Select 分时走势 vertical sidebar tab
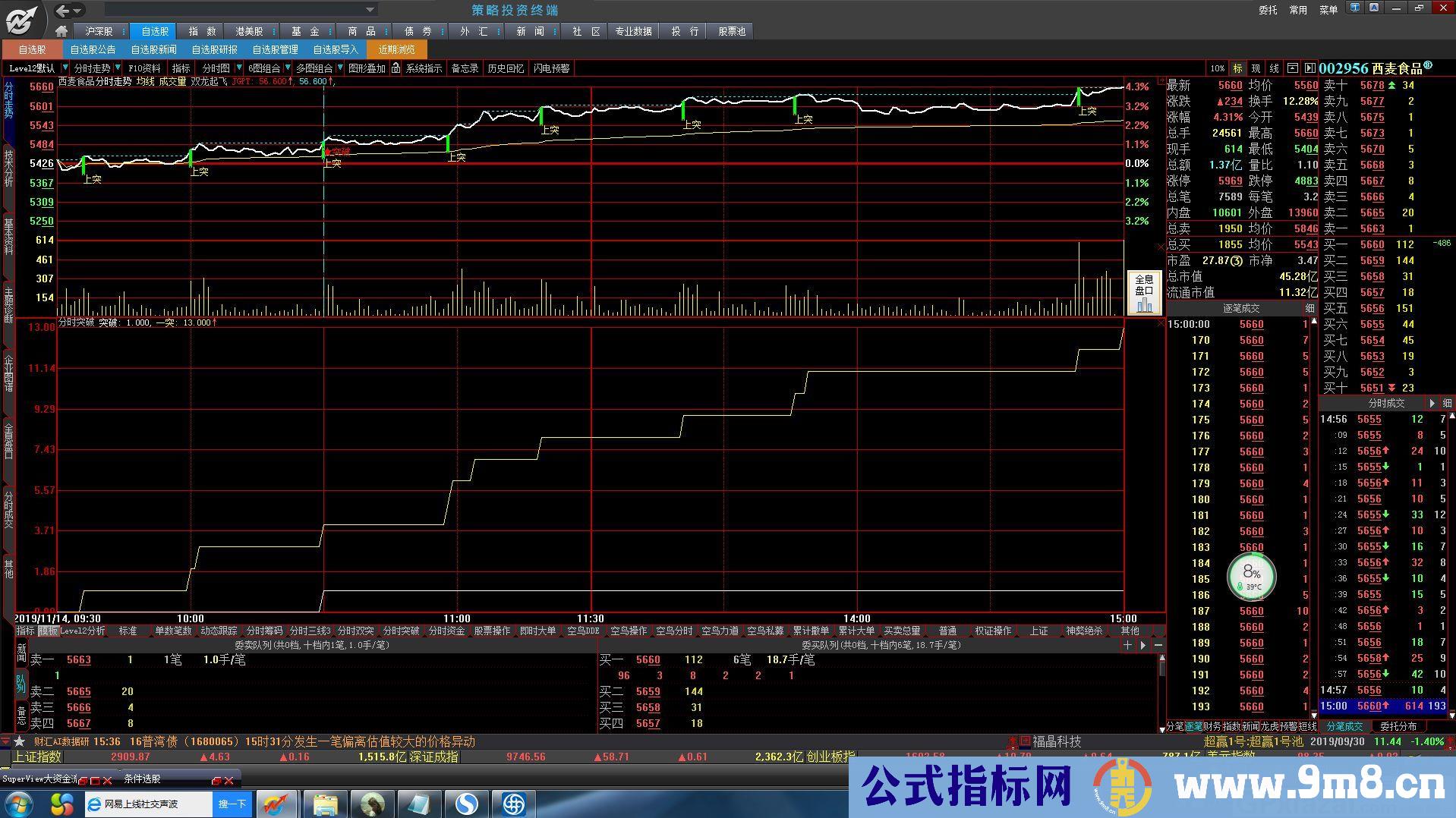 coord(8,100)
